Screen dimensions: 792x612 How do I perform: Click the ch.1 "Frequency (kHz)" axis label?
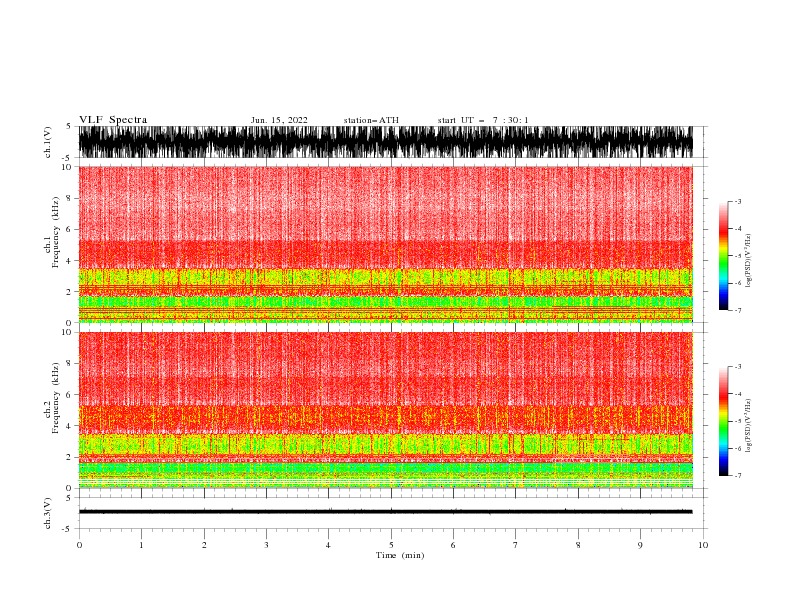(x=56, y=233)
